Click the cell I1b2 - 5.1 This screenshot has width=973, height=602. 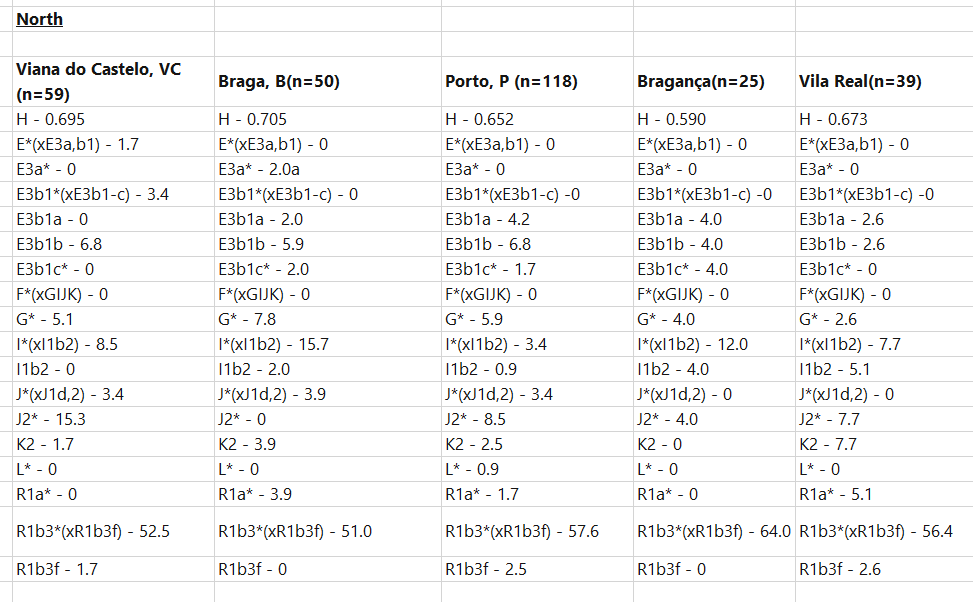[x=884, y=369]
